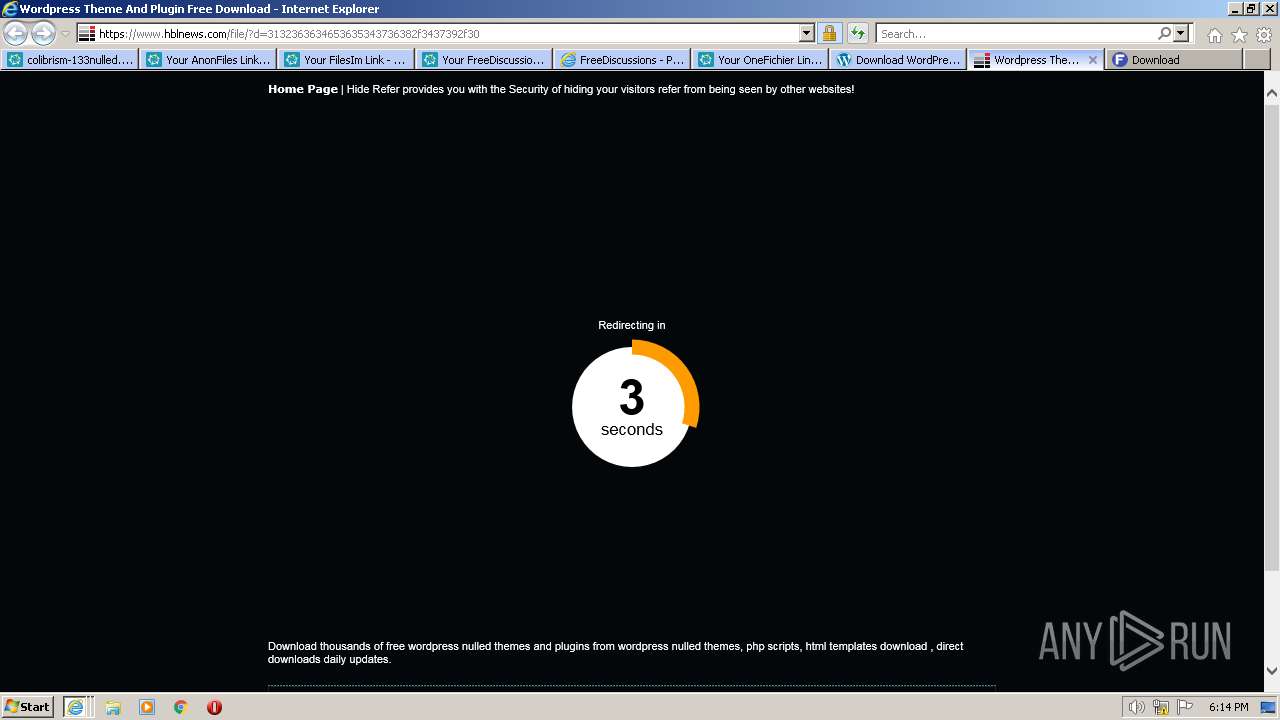Click the Show desktop button
1280x720 pixels.
(1269, 707)
